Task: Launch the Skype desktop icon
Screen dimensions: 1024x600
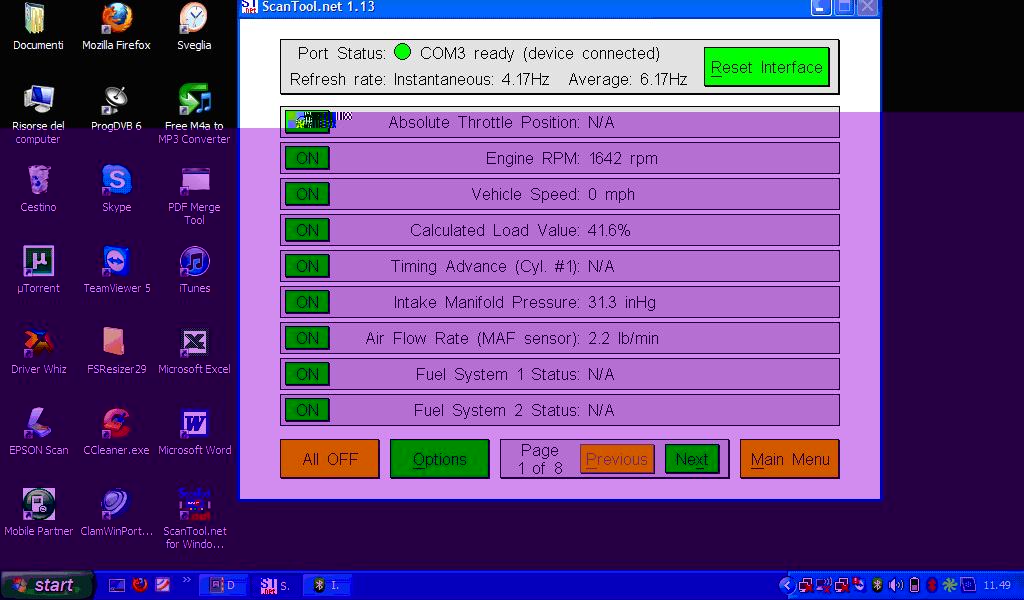Action: [116, 189]
